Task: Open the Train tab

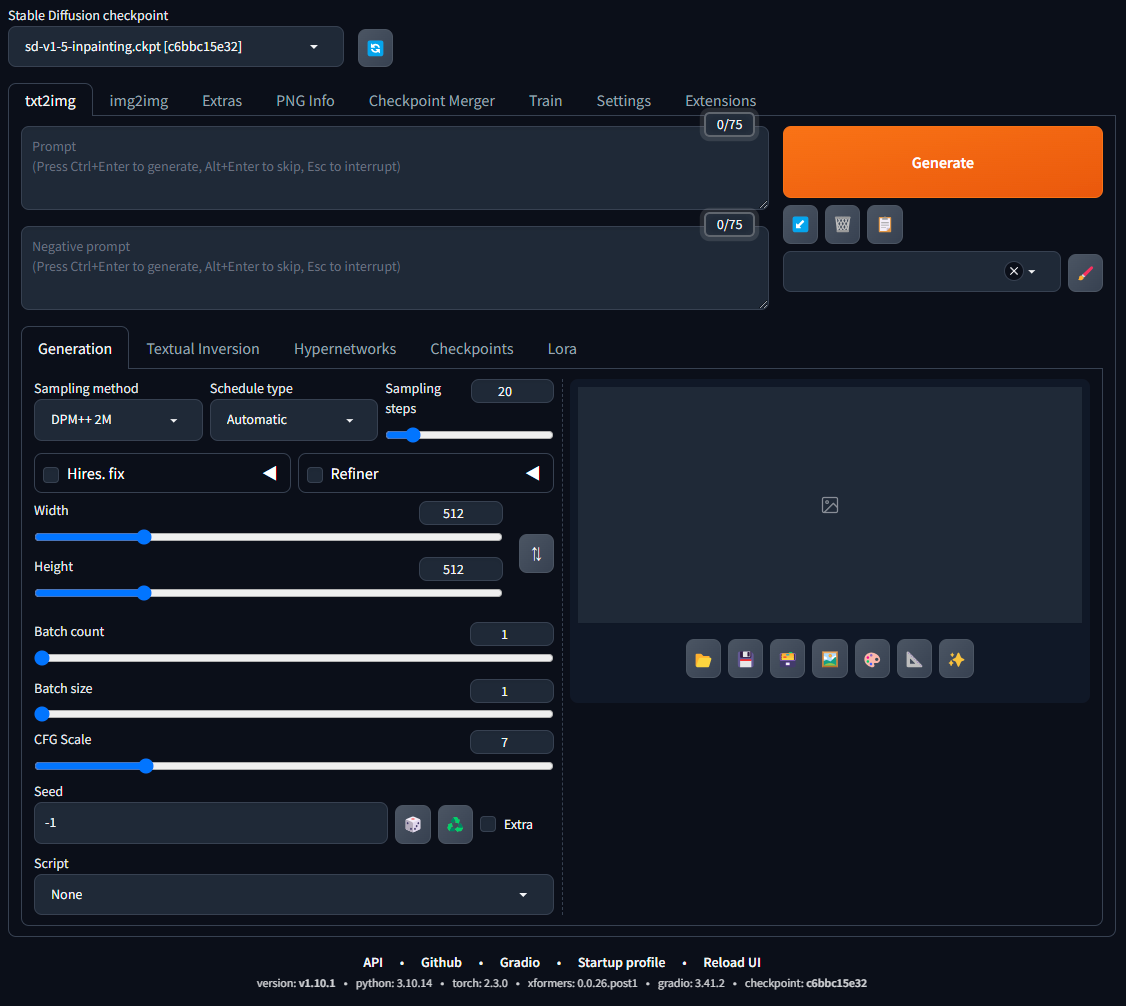Action: [546, 101]
